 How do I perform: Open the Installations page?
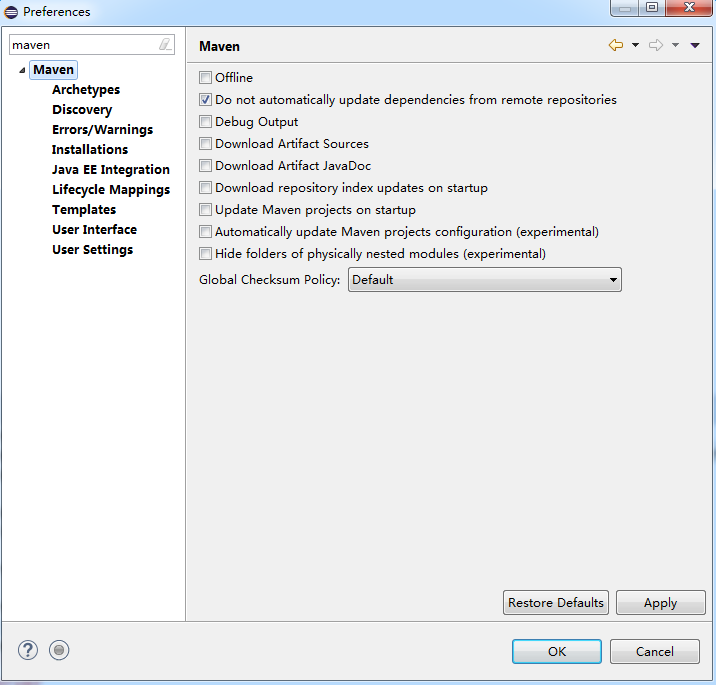[90, 150]
